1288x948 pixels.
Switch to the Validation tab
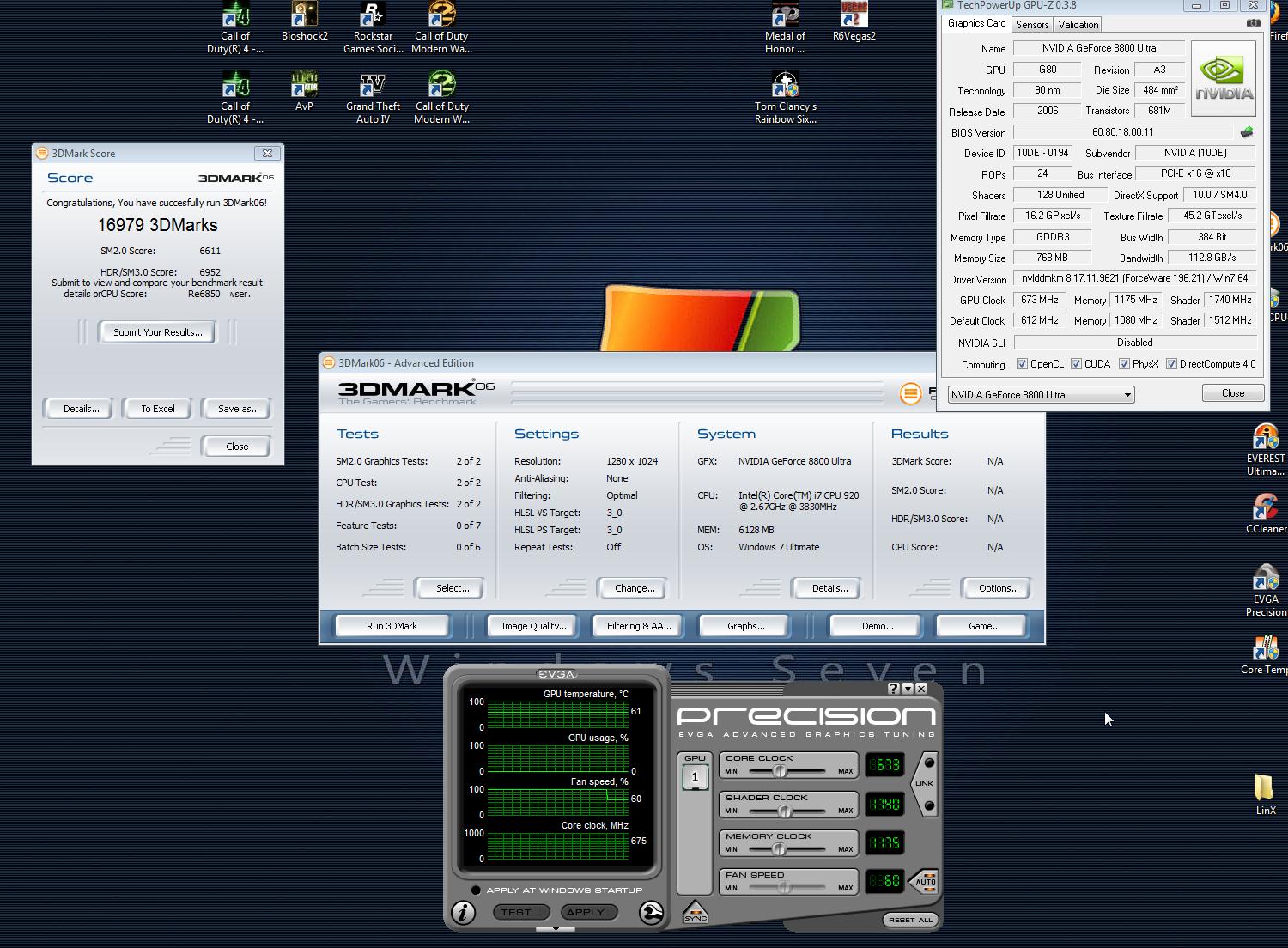(x=1078, y=25)
